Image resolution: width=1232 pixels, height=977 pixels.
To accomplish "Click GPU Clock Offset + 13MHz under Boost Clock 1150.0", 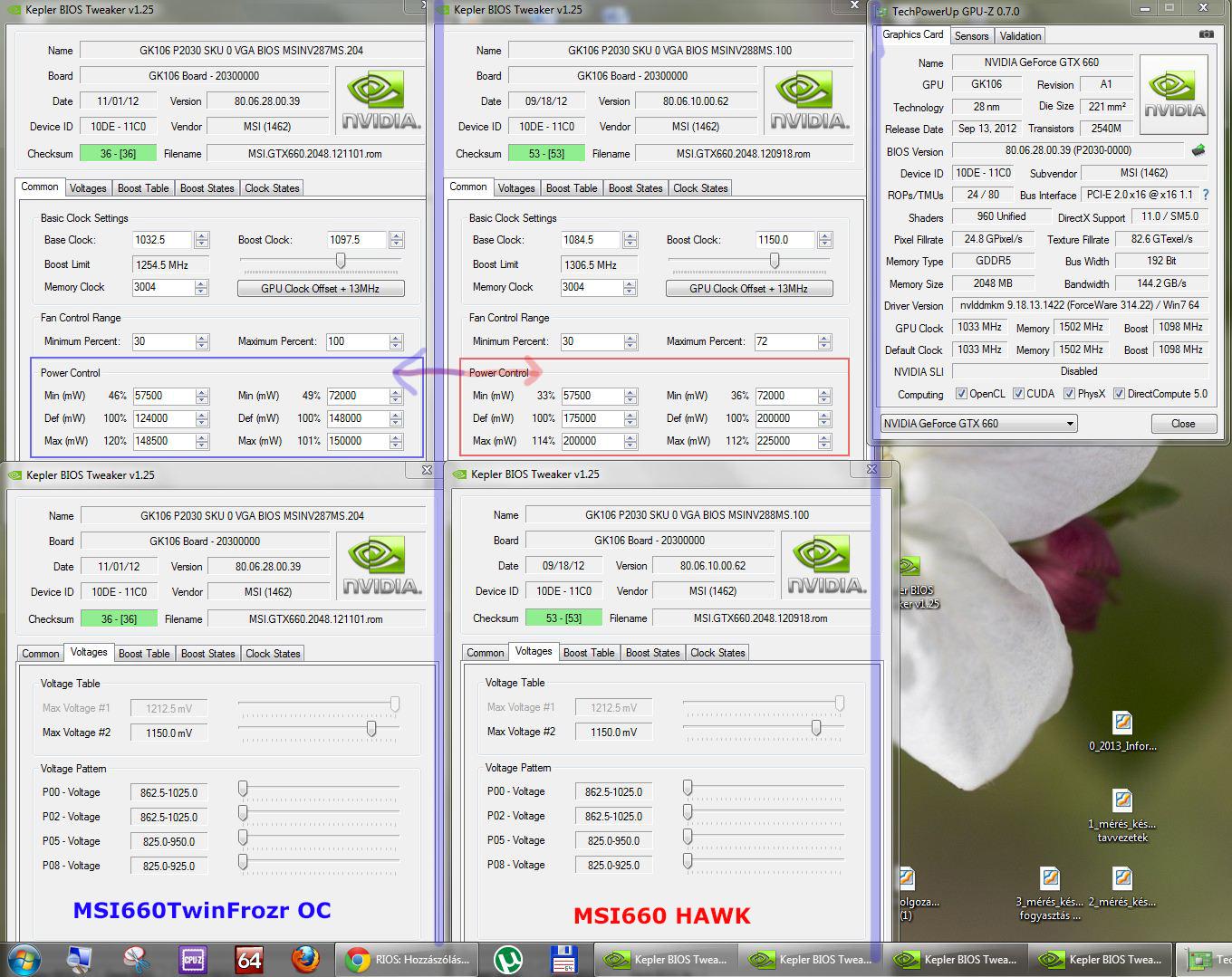I will click(749, 288).
